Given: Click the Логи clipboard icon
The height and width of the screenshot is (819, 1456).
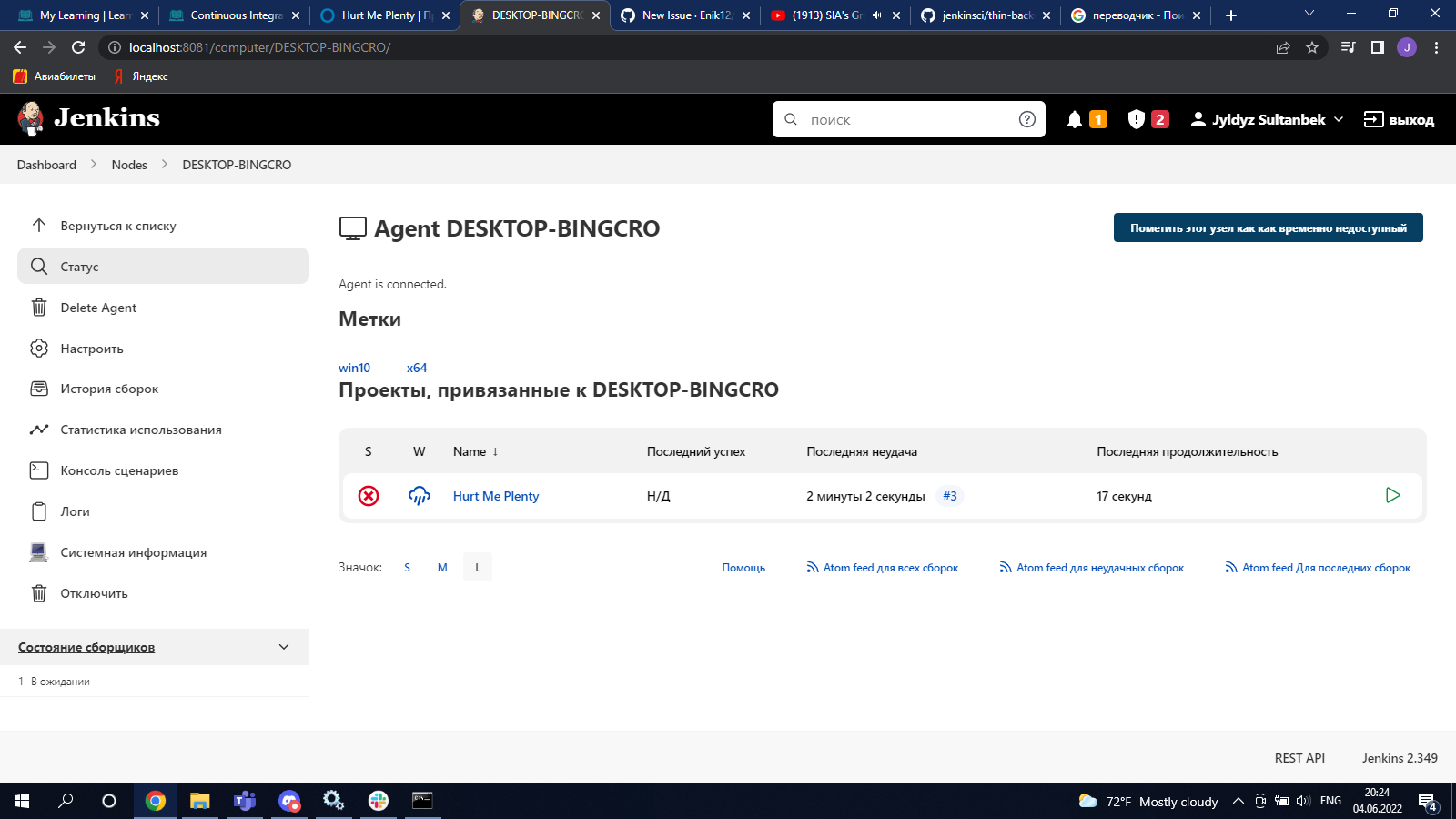Looking at the screenshot, I should 39,511.
